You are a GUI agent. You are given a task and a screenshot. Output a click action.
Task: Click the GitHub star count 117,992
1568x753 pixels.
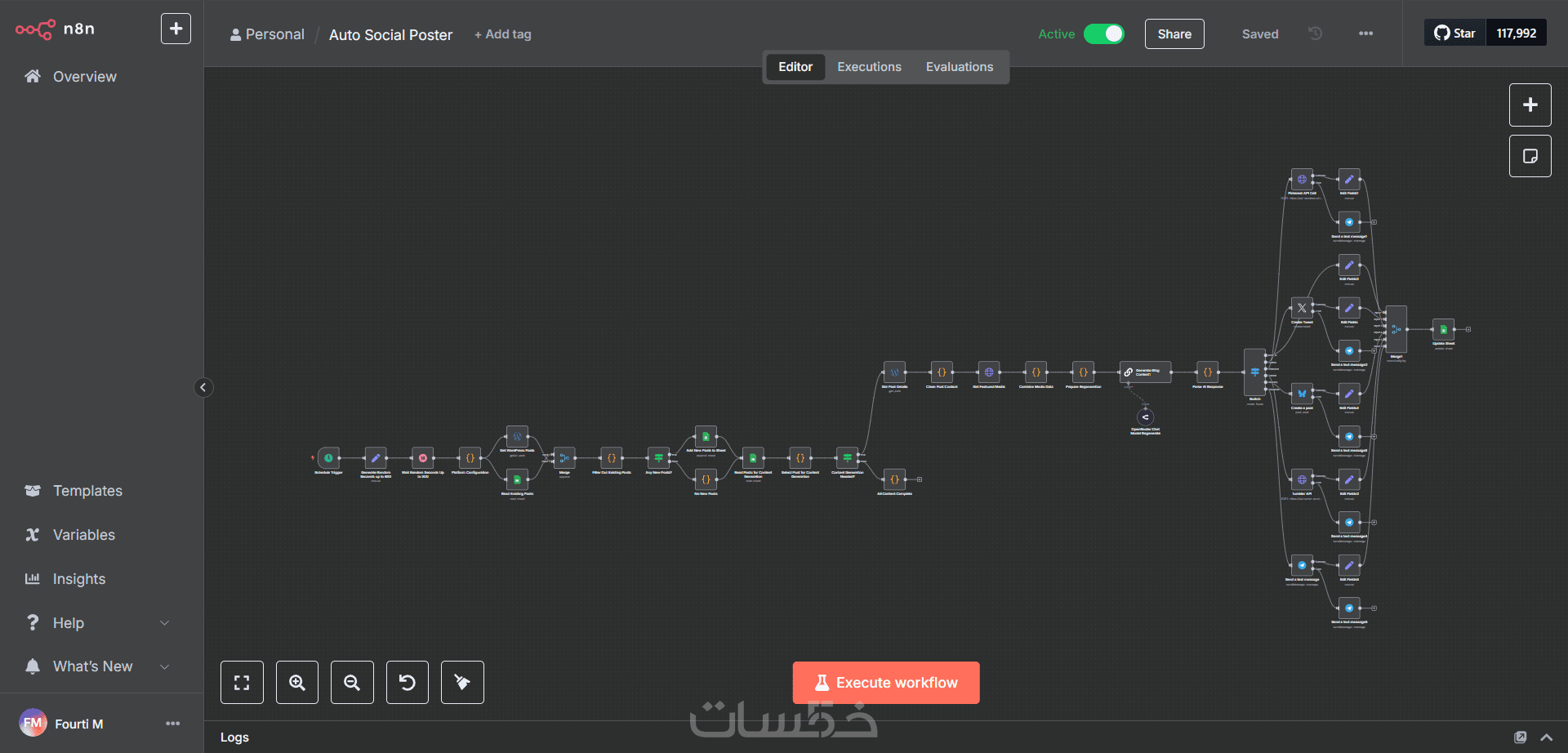1517,33
